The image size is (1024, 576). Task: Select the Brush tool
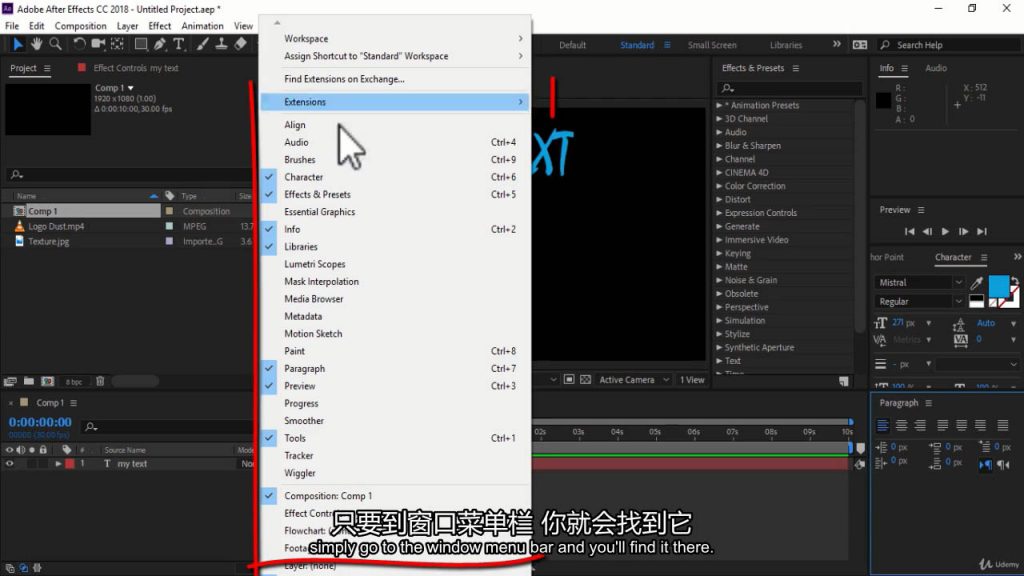click(202, 44)
